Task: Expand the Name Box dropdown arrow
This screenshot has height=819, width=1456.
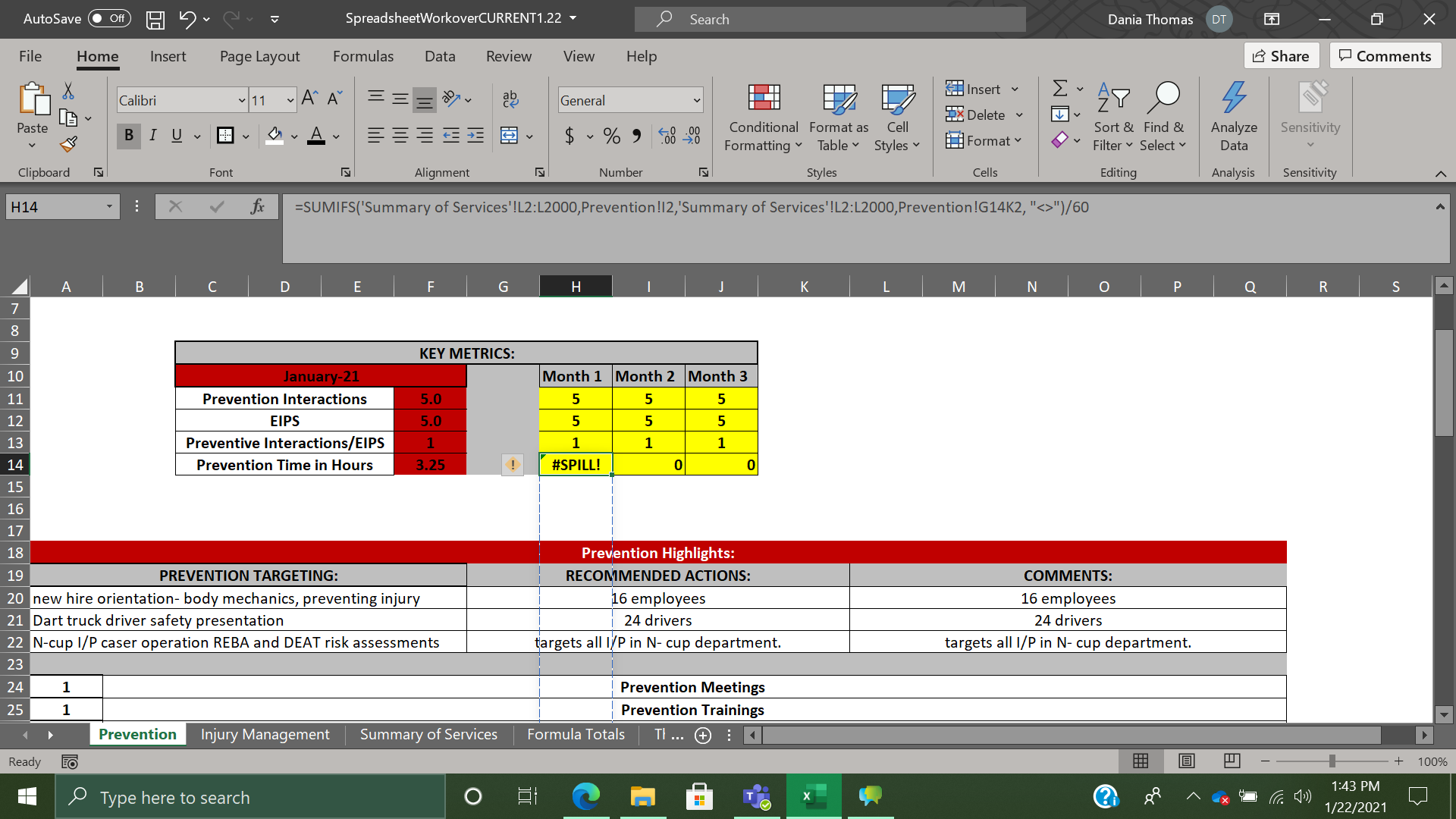Action: click(x=109, y=206)
